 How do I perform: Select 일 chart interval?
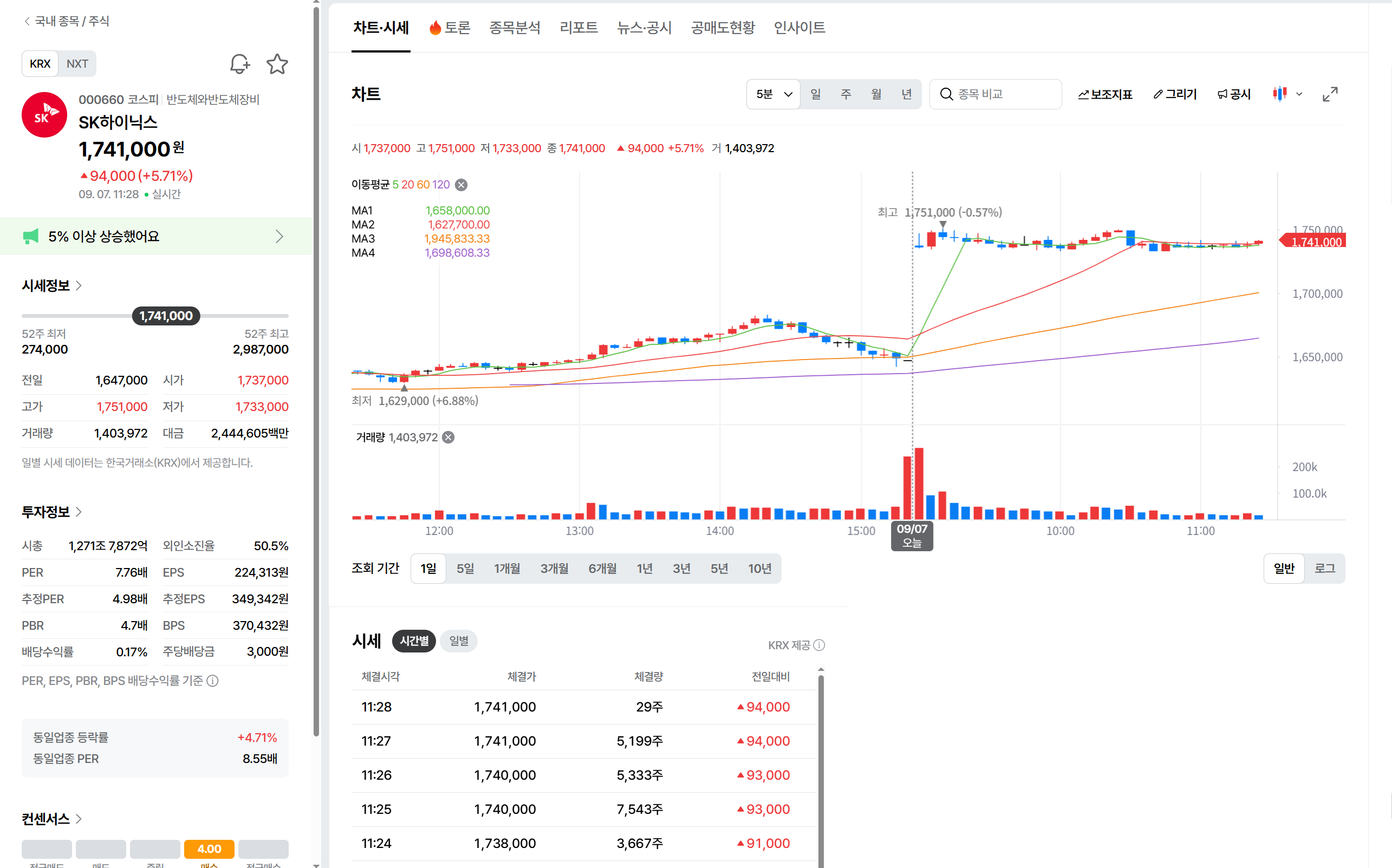coord(816,94)
